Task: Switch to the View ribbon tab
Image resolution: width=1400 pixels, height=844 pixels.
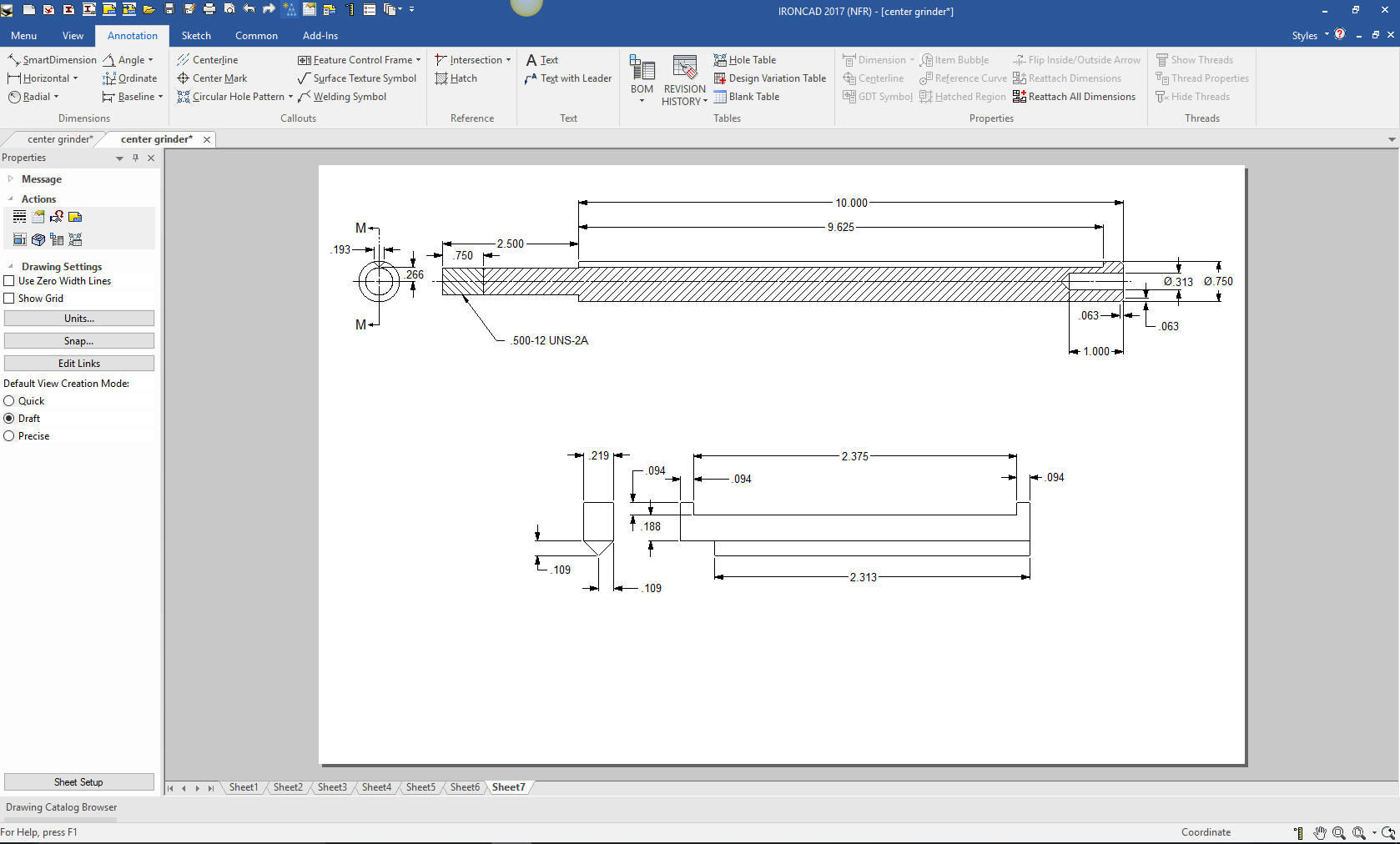Action: coord(73,36)
